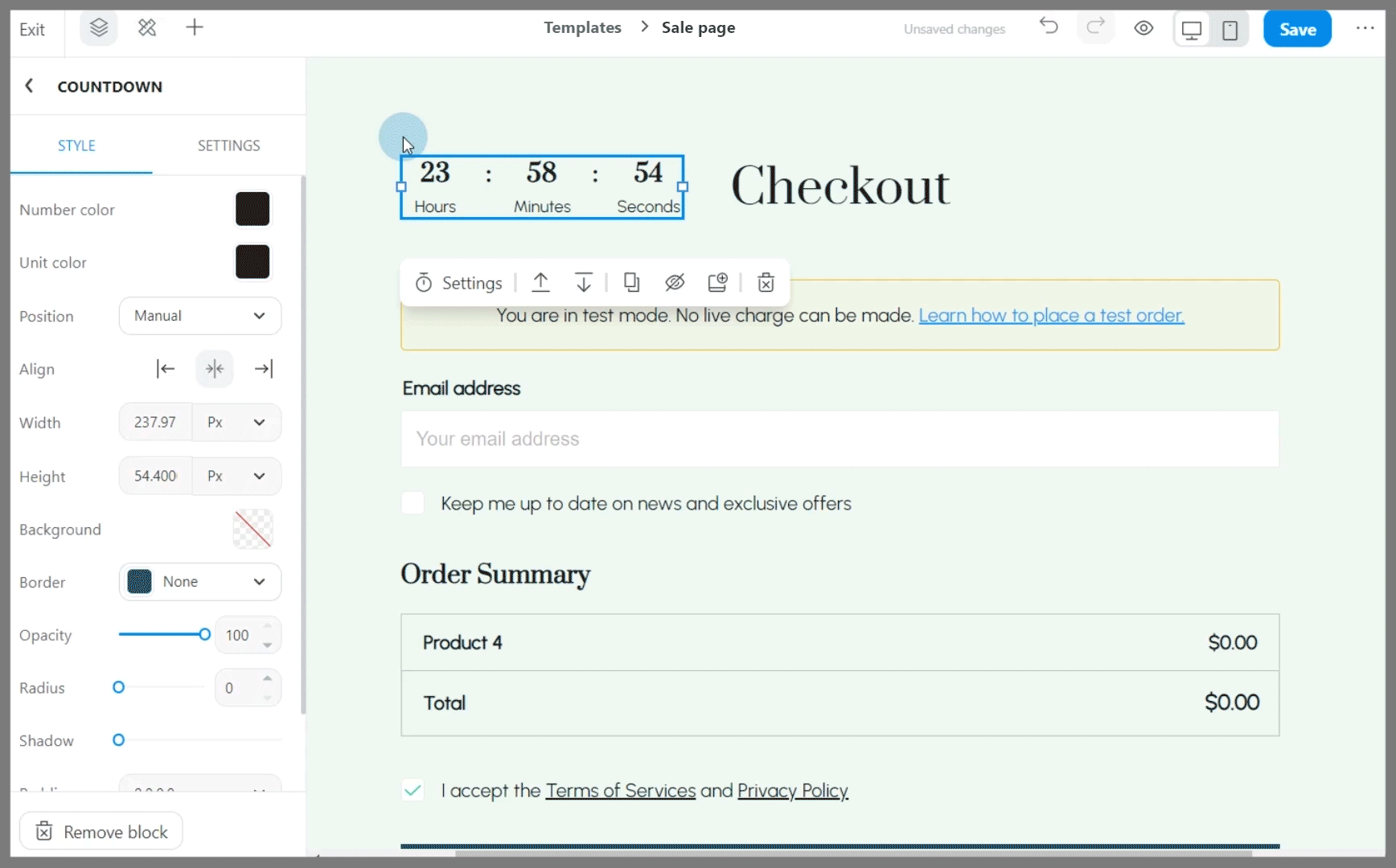Align countdown to the left

pyautogui.click(x=166, y=369)
